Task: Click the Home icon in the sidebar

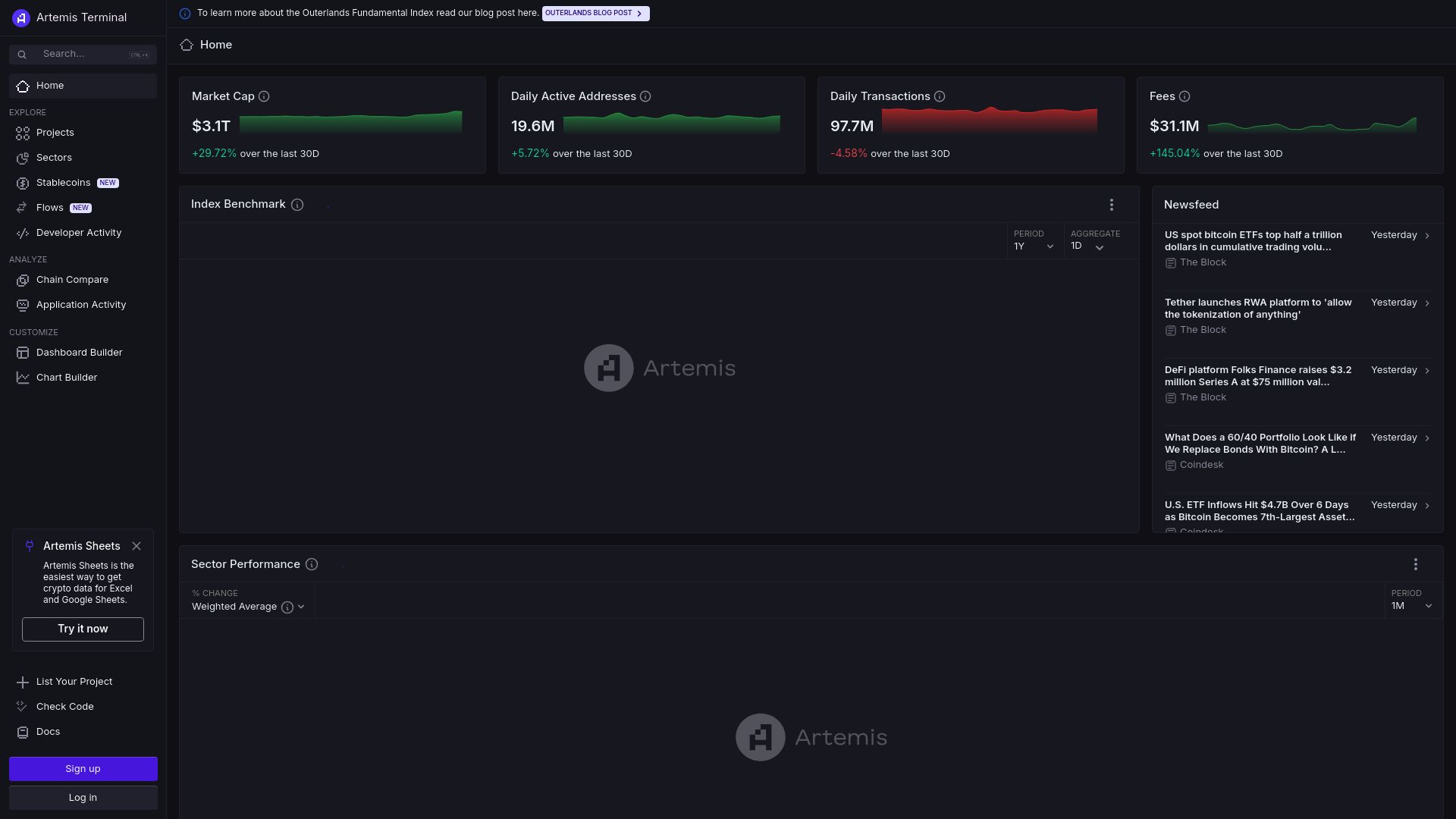Action: (23, 86)
